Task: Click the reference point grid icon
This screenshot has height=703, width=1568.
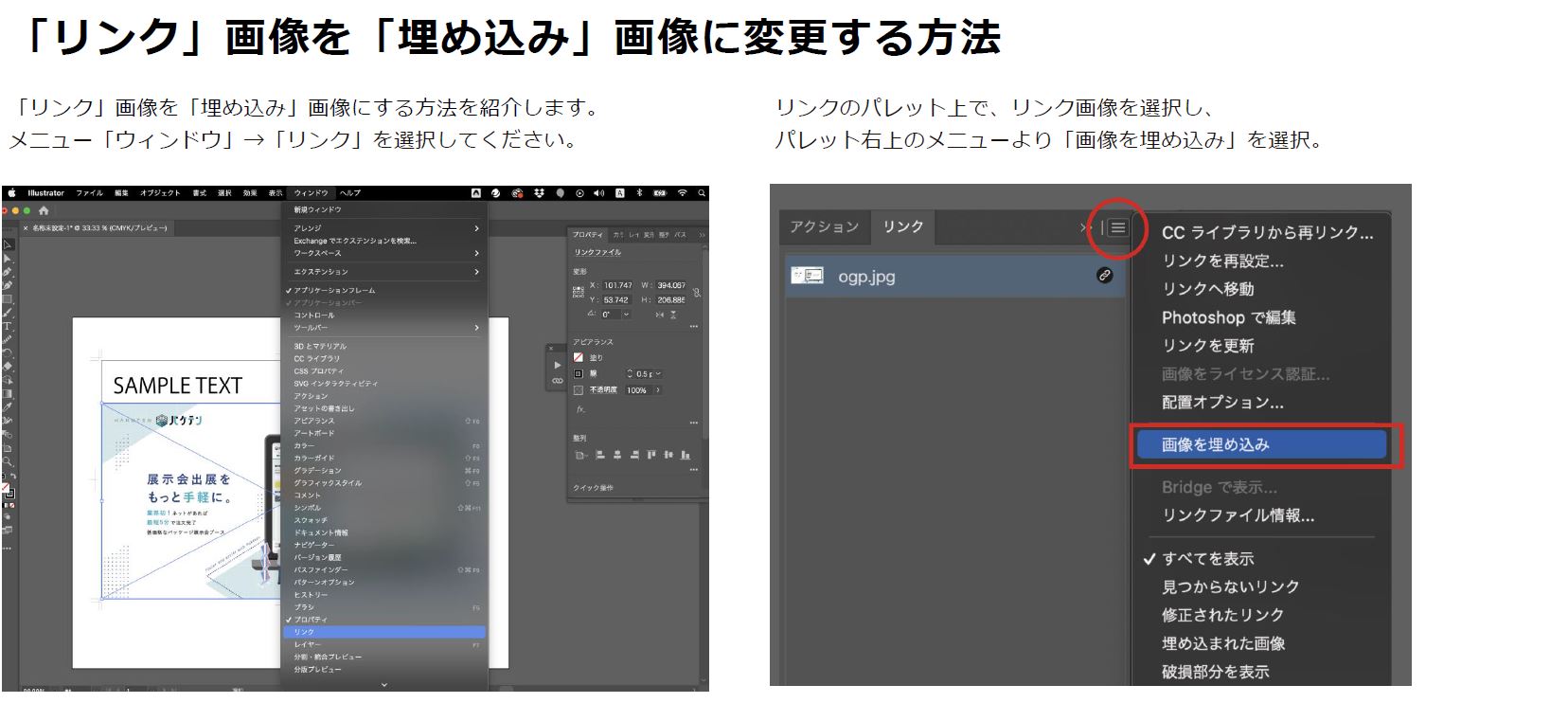Action: pos(579,292)
